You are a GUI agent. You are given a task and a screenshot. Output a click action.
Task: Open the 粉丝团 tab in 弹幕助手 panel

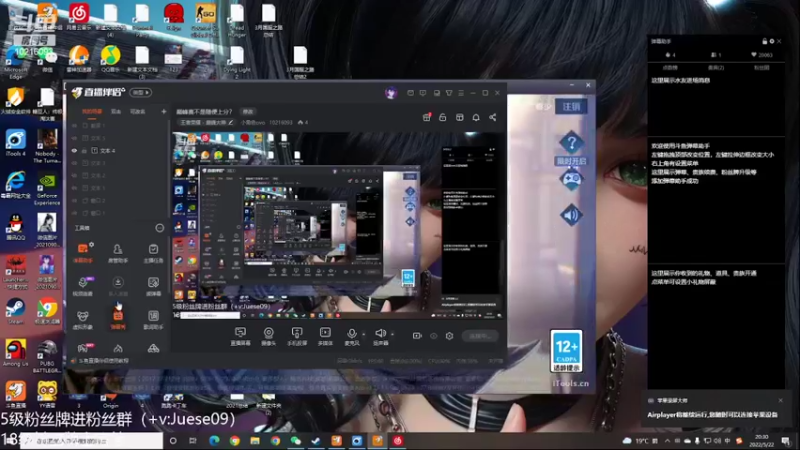(761, 68)
